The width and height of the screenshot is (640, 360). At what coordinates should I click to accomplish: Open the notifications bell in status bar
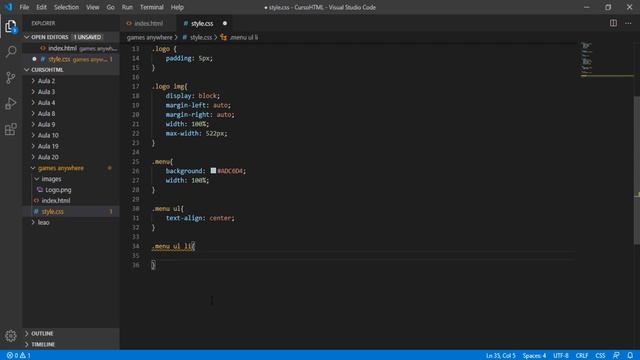point(630,356)
